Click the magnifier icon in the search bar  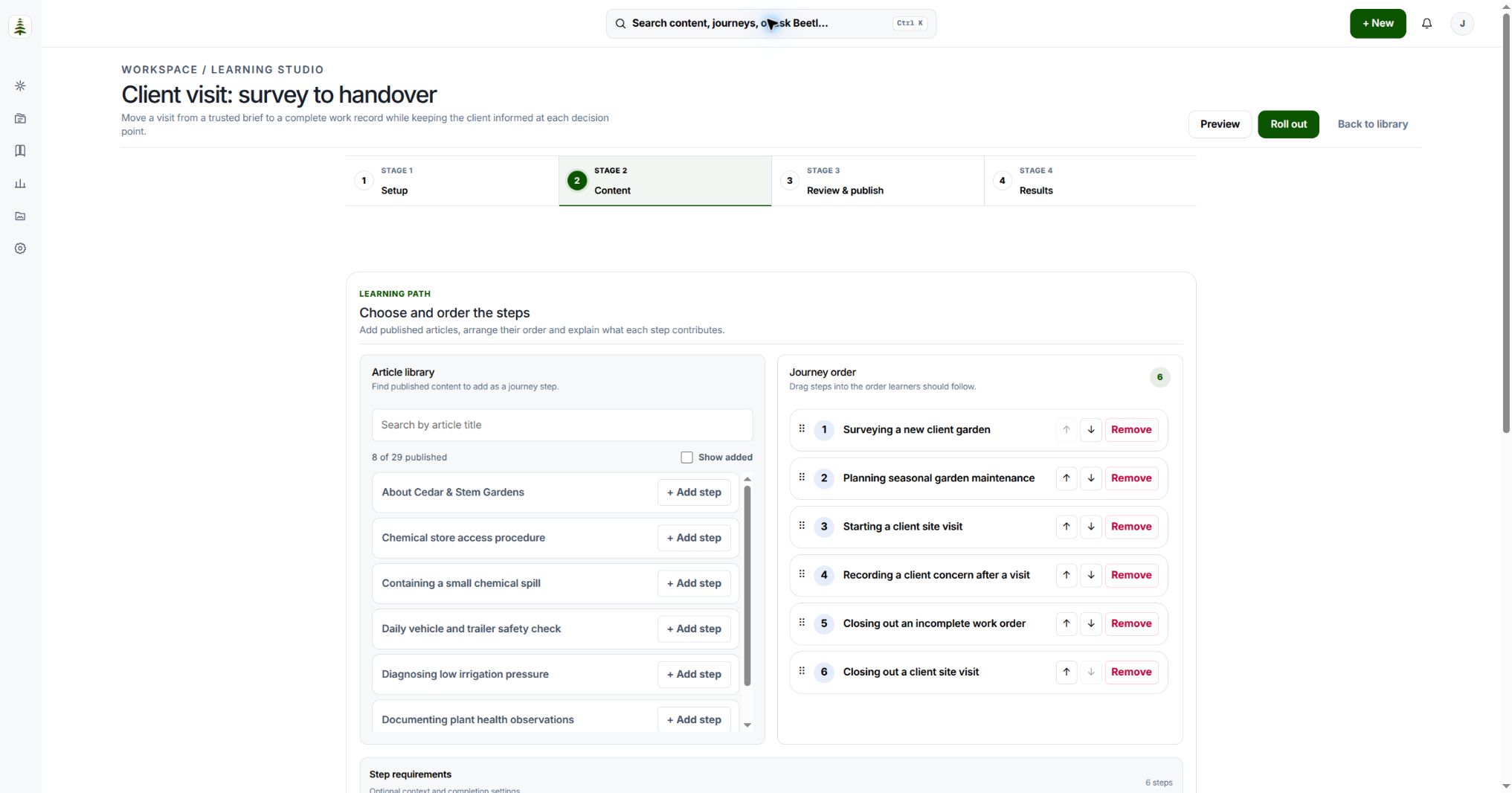(620, 24)
